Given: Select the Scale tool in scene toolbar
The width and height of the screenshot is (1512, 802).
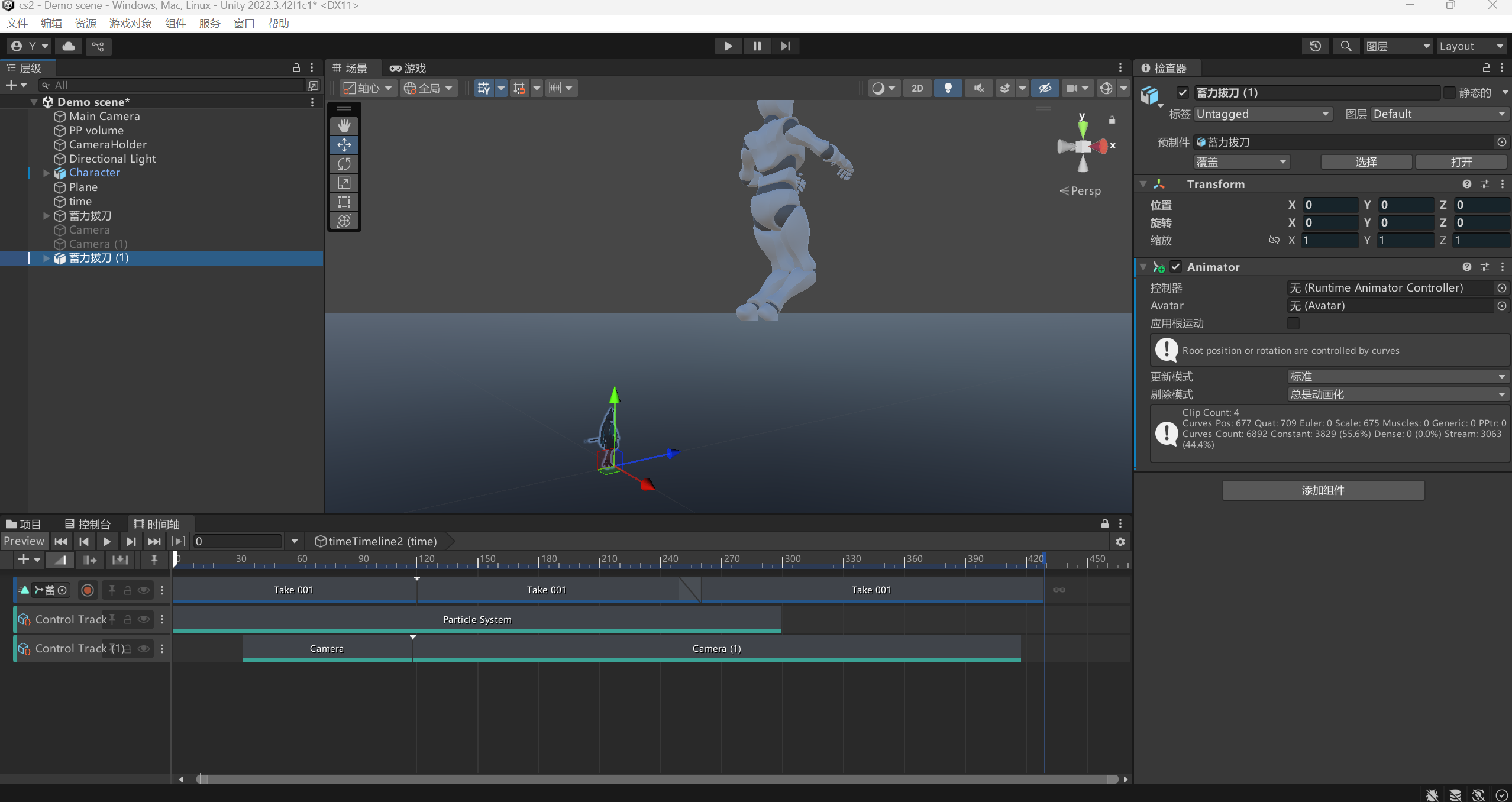Looking at the screenshot, I should tap(344, 183).
